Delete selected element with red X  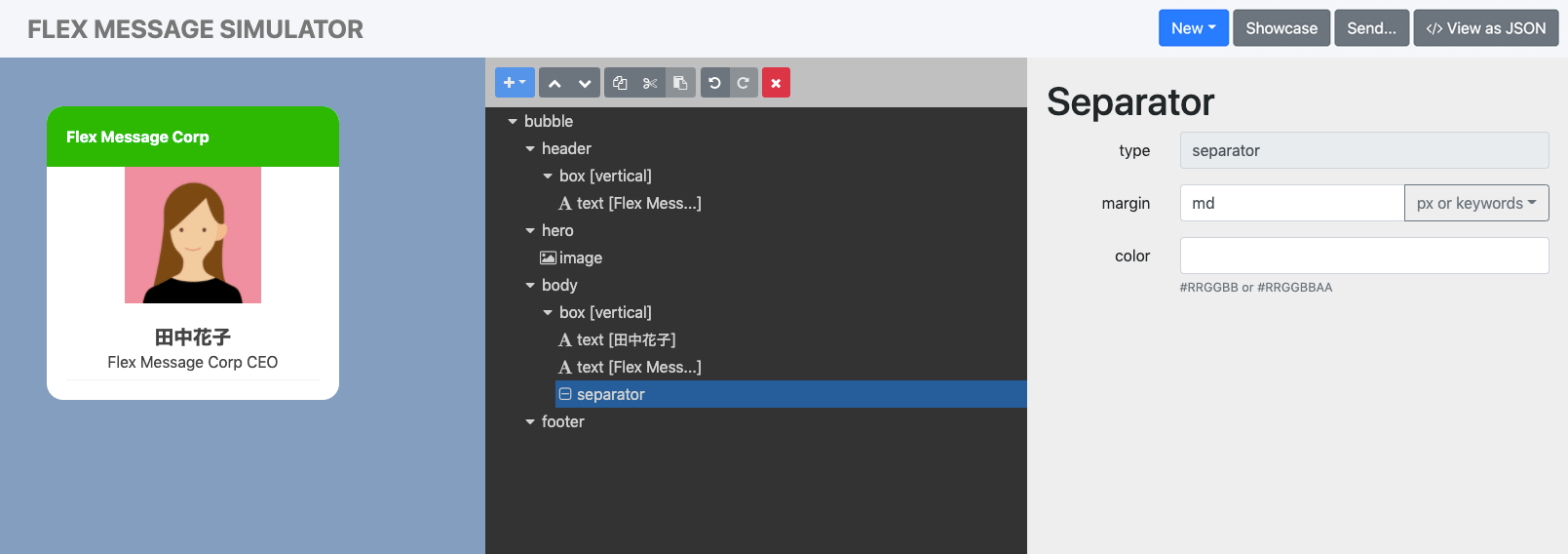coord(776,83)
